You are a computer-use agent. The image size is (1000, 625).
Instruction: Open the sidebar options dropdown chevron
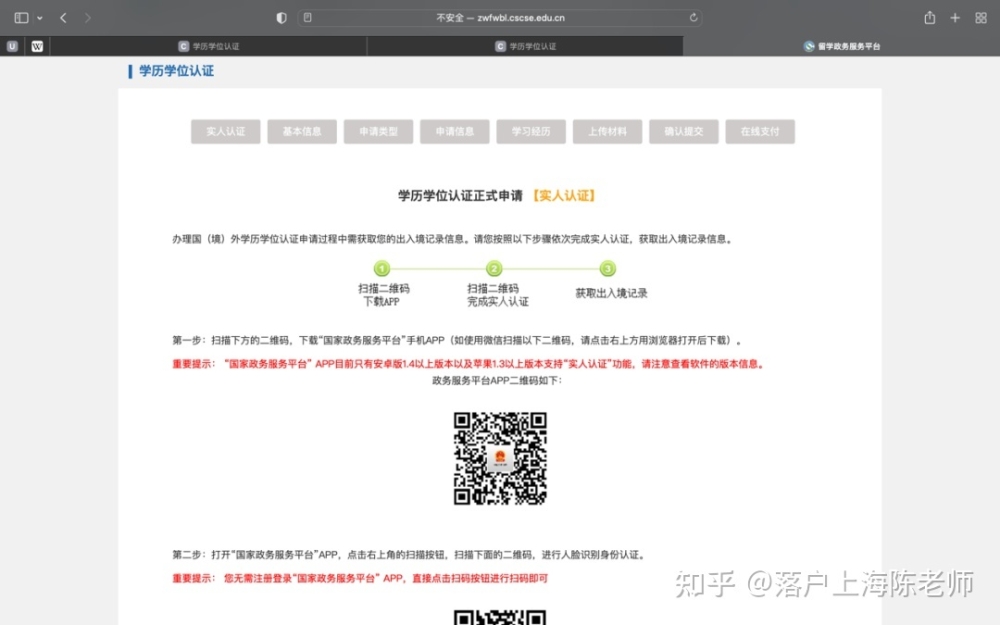[x=40, y=18]
